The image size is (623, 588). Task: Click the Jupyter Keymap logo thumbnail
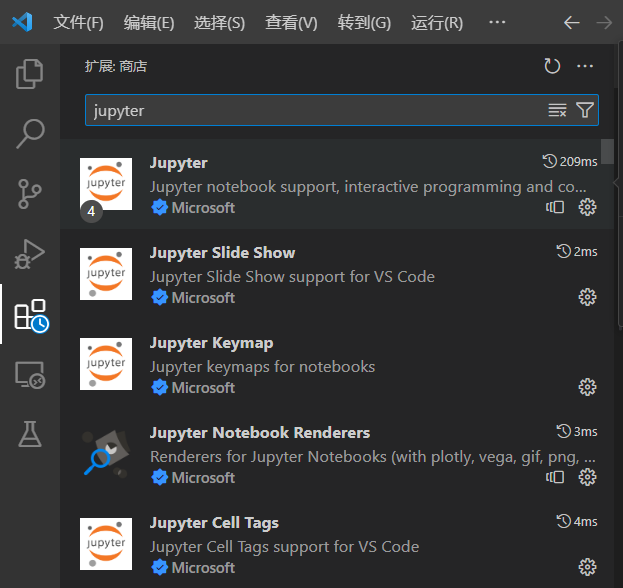(x=106, y=364)
